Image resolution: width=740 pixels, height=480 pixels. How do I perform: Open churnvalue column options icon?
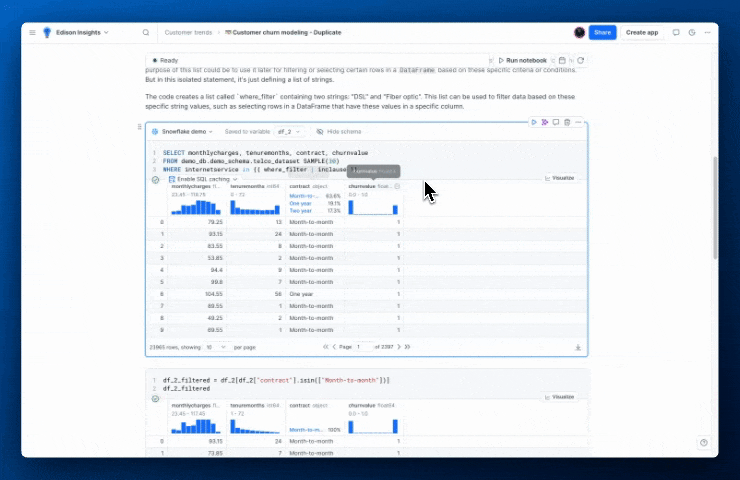(397, 186)
